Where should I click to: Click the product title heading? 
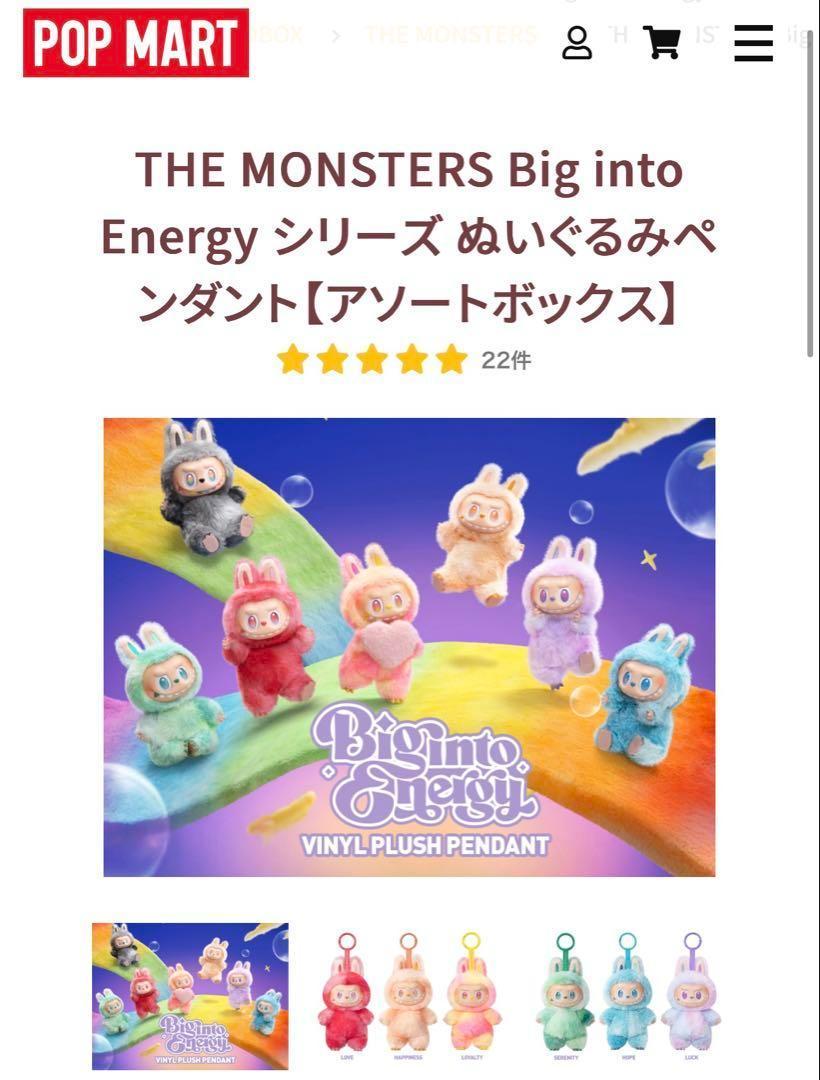(409, 236)
